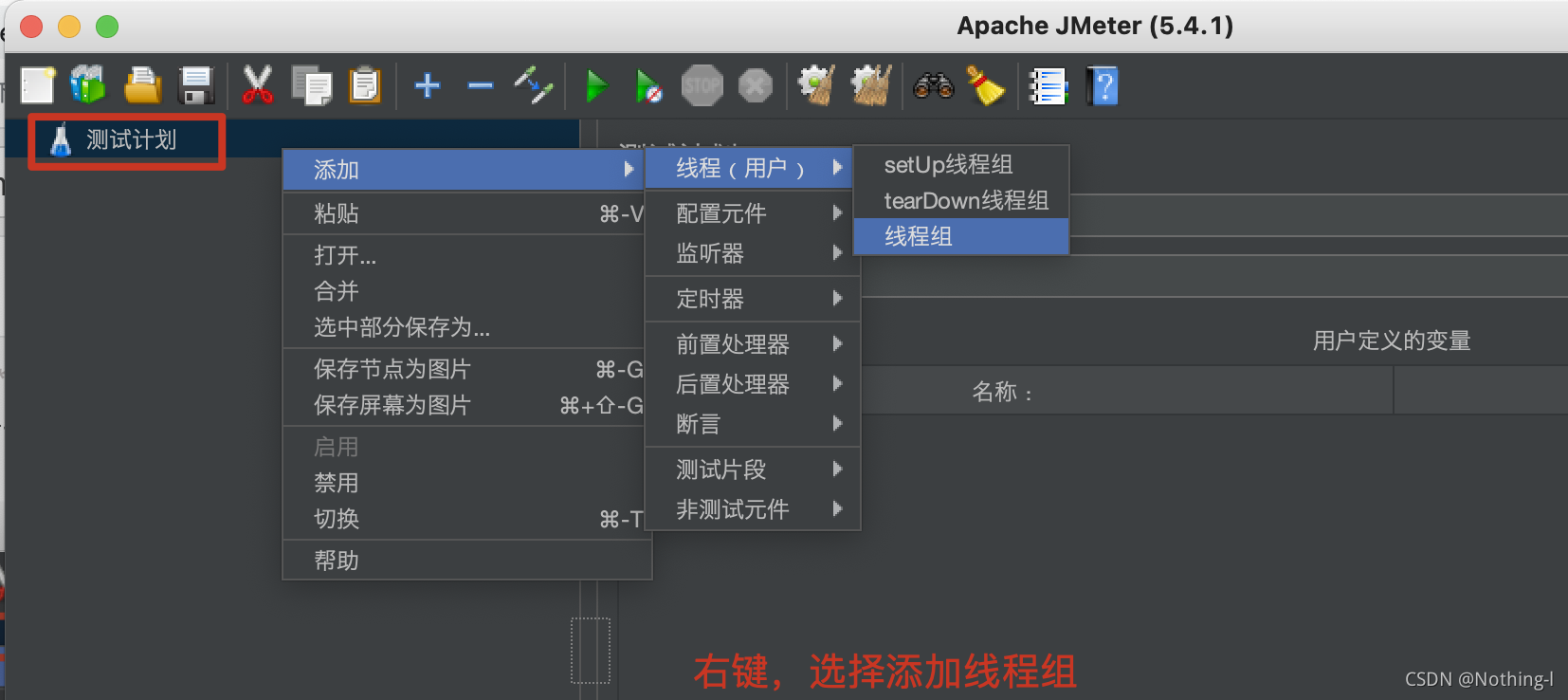Select setUp线程组 from submenu
The width and height of the screenshot is (1568, 700).
961,165
